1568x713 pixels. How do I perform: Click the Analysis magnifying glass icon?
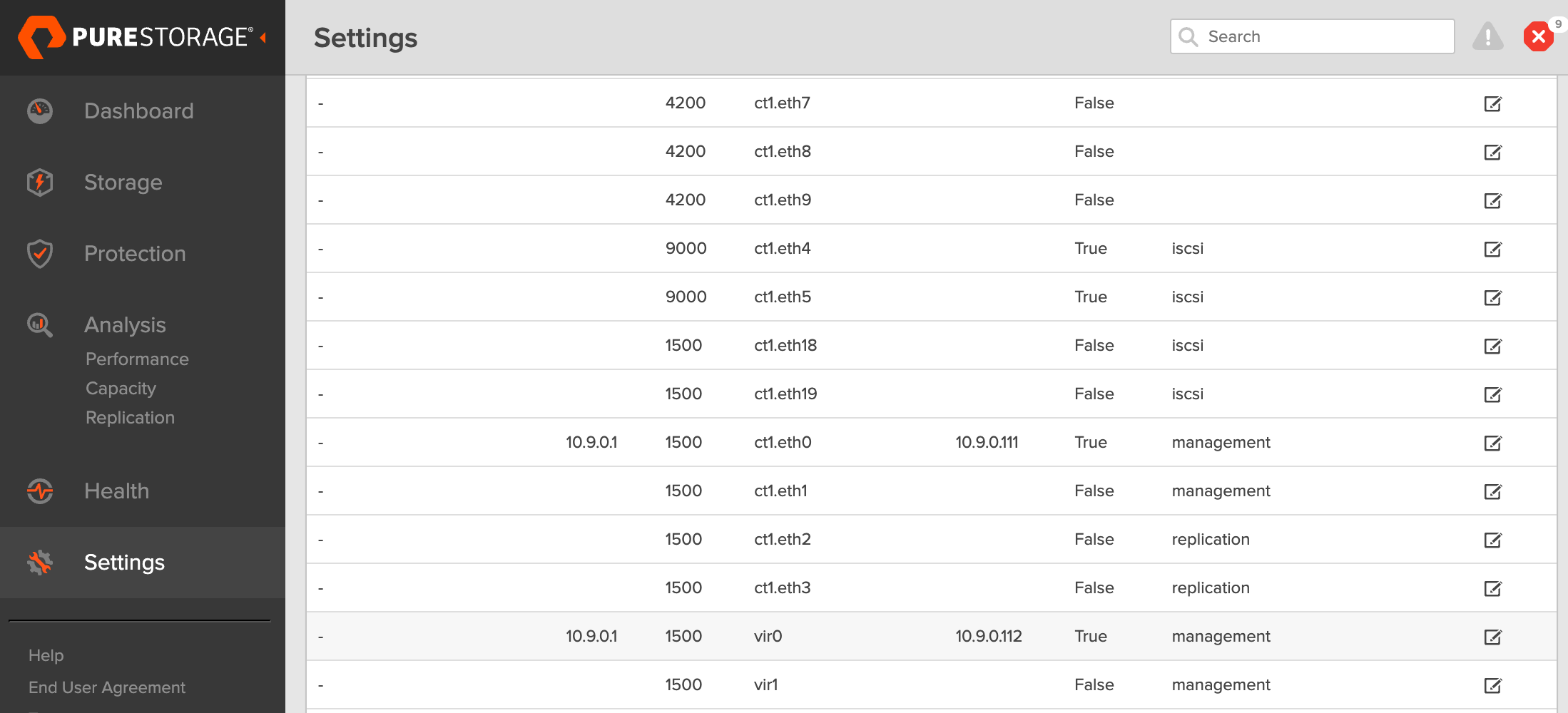[39, 325]
